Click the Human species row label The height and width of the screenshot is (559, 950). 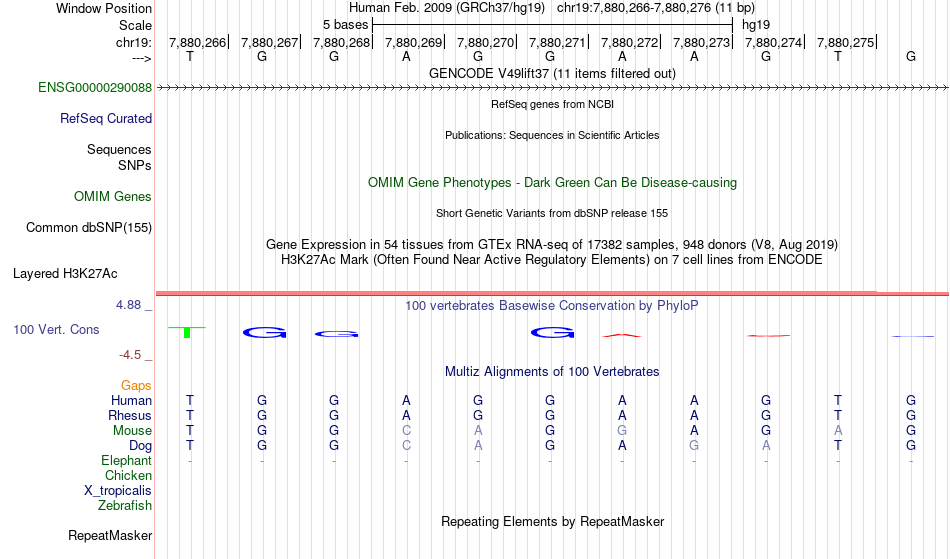click(131, 400)
